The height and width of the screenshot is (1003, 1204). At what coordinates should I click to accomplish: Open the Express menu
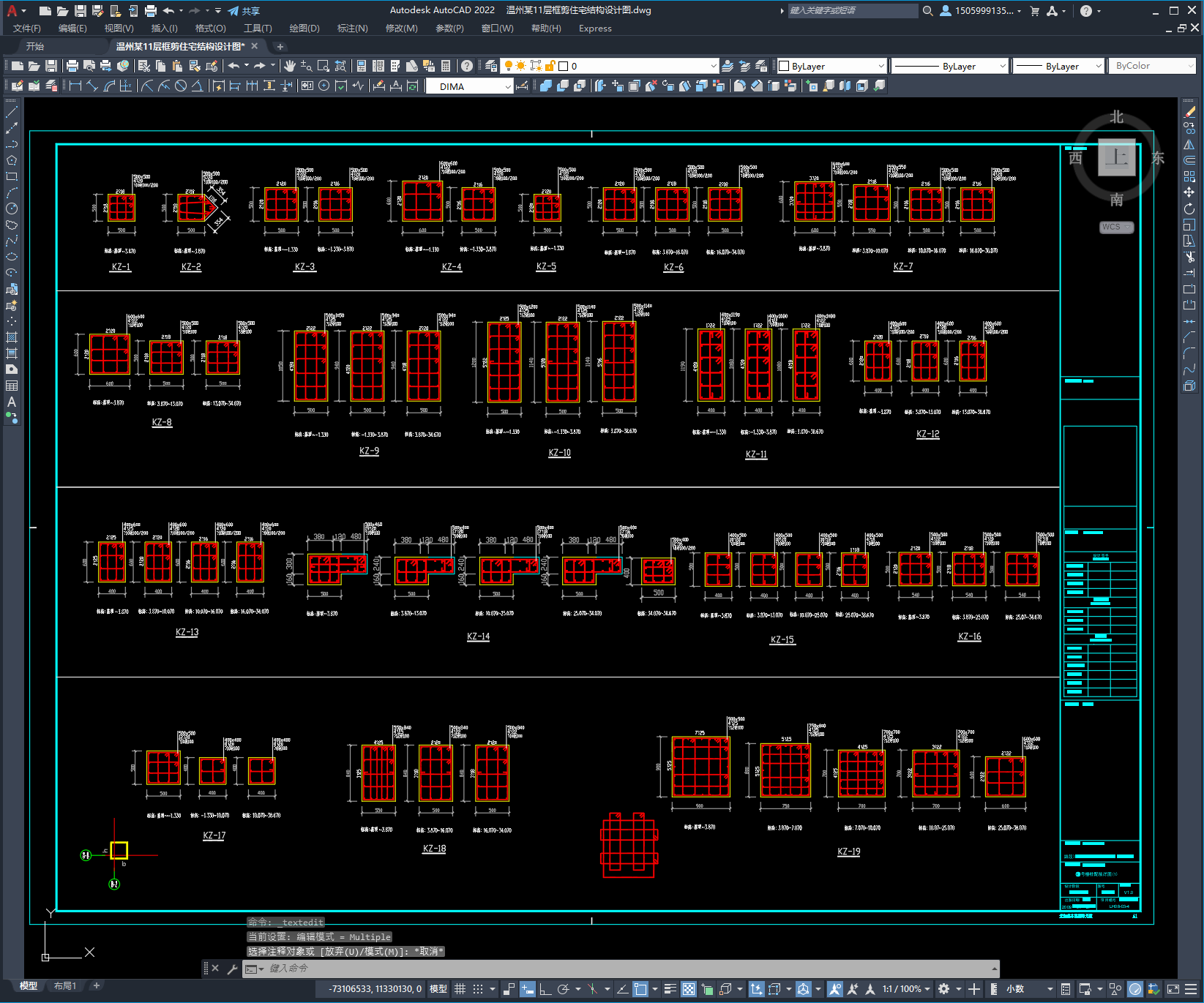click(x=595, y=29)
